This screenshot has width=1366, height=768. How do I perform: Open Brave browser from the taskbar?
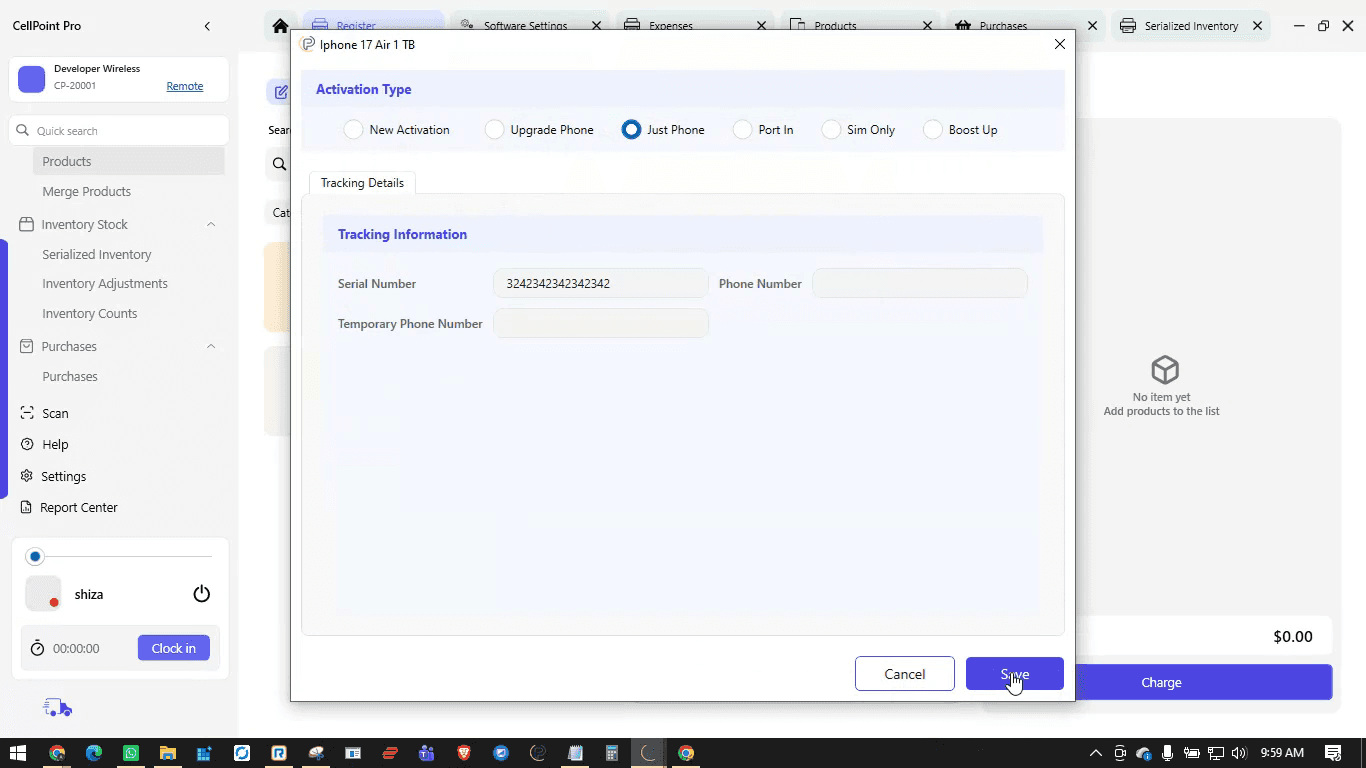[464, 753]
